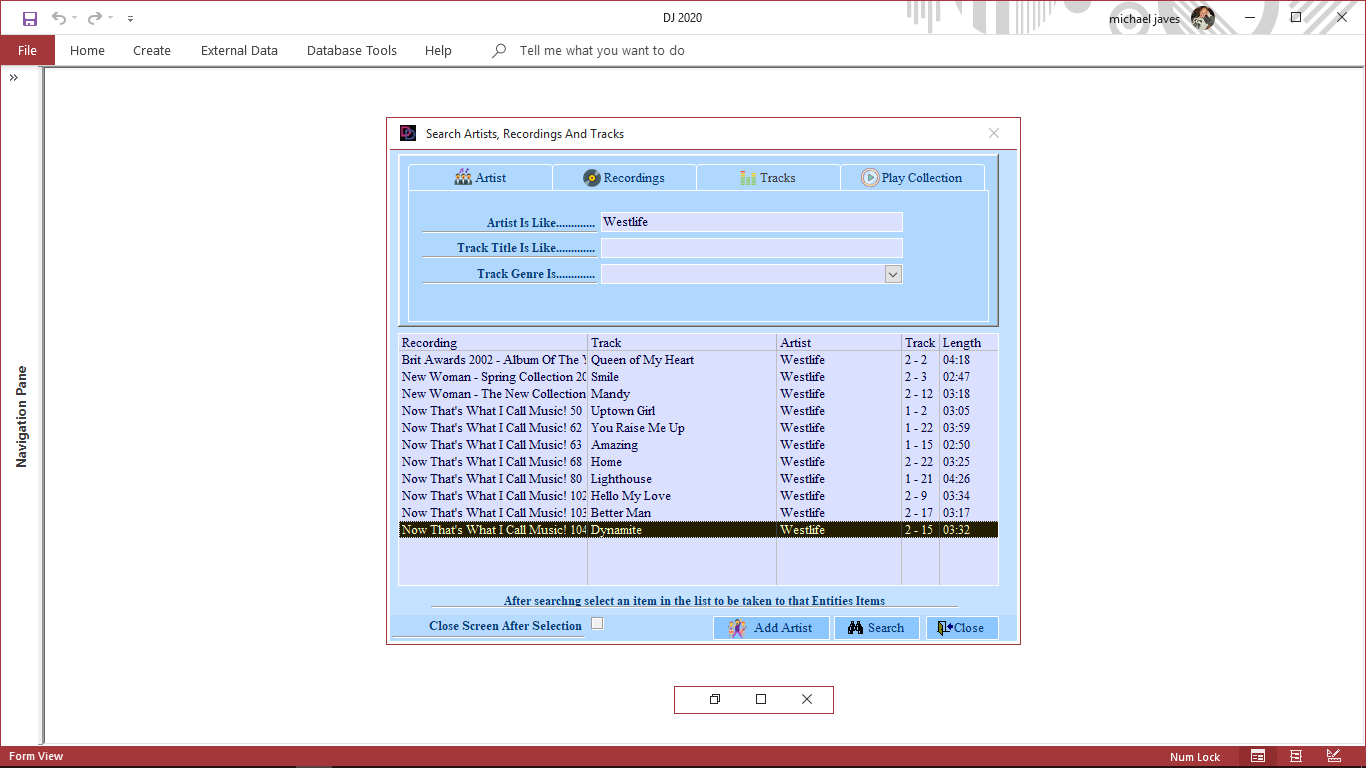Switch to Form View in status bar
The width and height of the screenshot is (1366, 768).
point(1258,756)
